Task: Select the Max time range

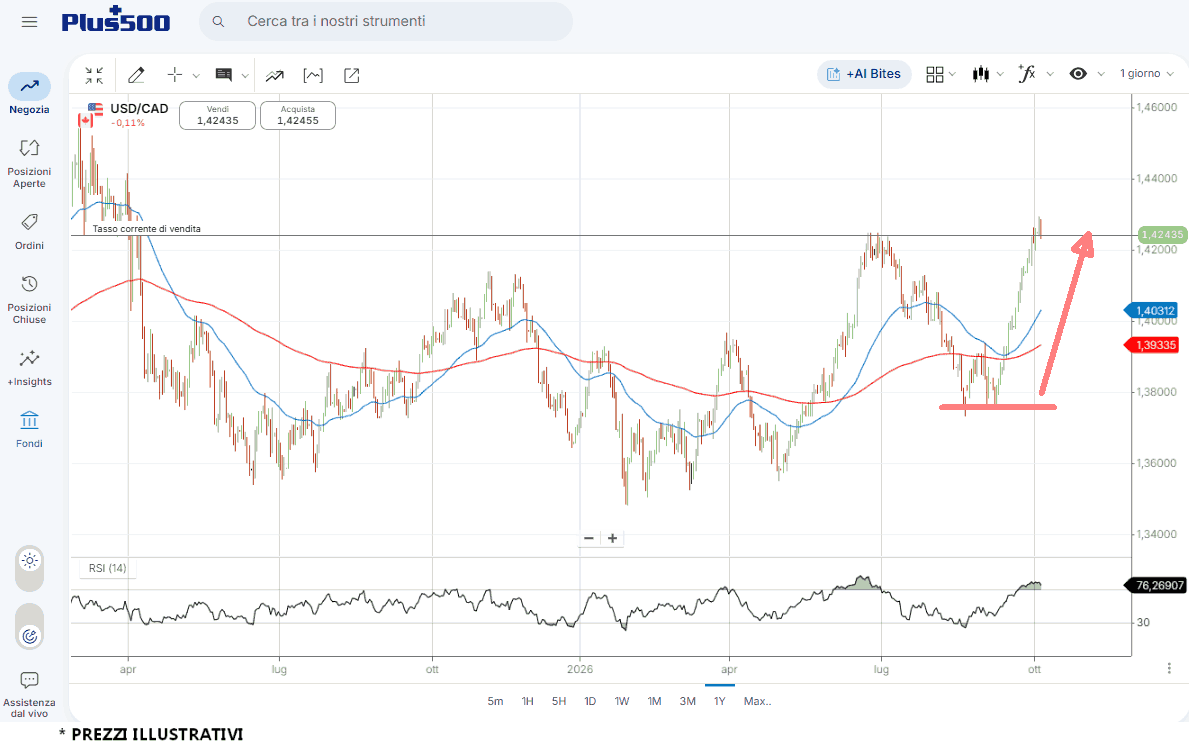Action: (758, 701)
